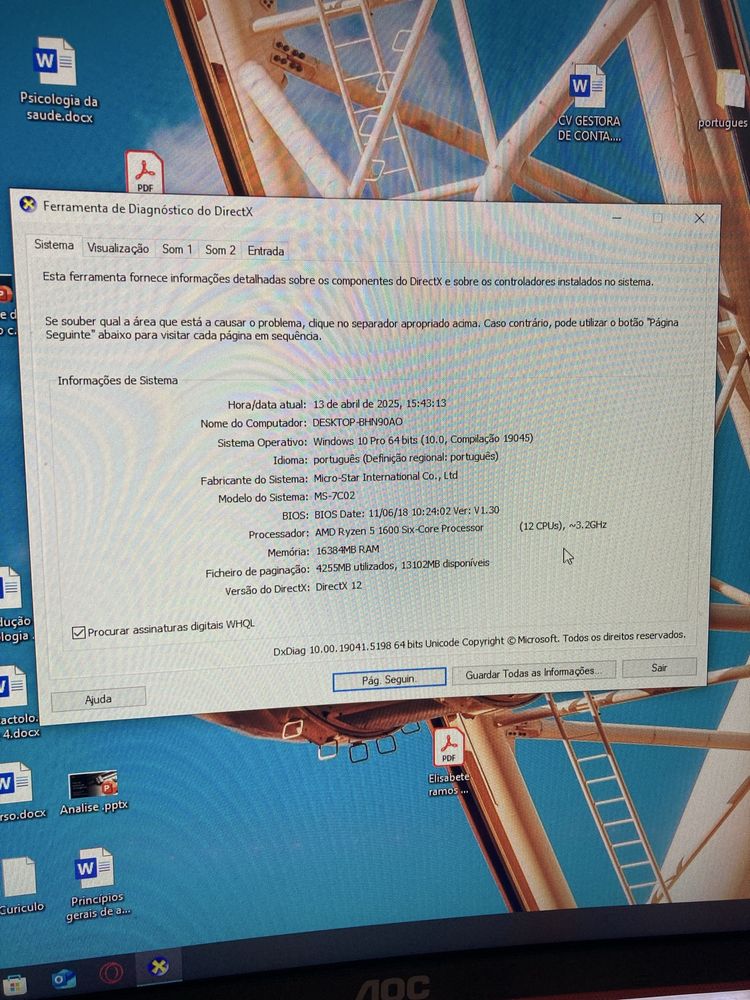Click the MS-7C02 system model value

click(335, 496)
